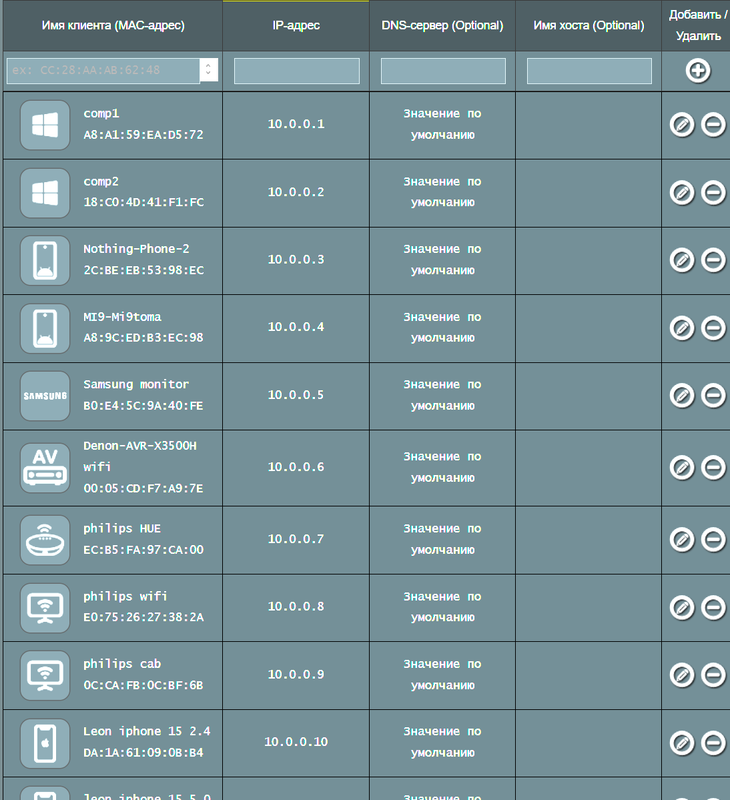Remove the comp1 entry
Image resolution: width=730 pixels, height=800 pixels.
tap(713, 124)
